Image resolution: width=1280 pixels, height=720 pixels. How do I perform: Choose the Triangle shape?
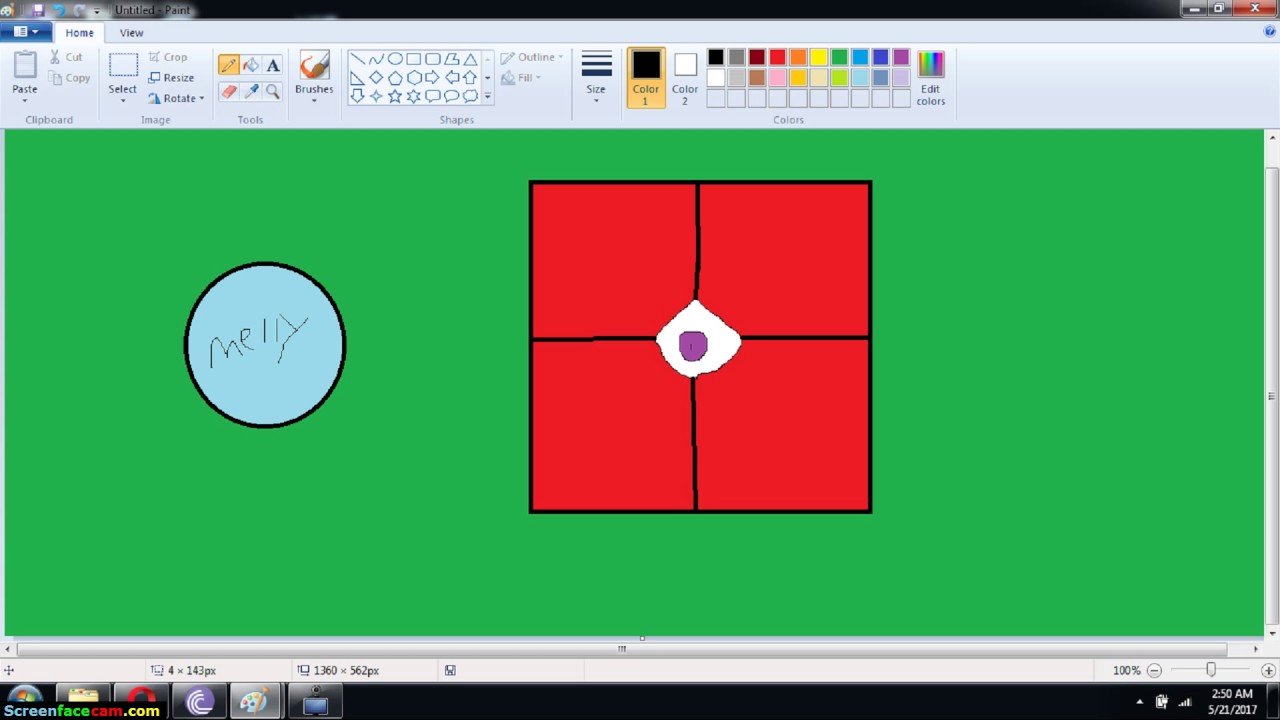click(x=470, y=59)
